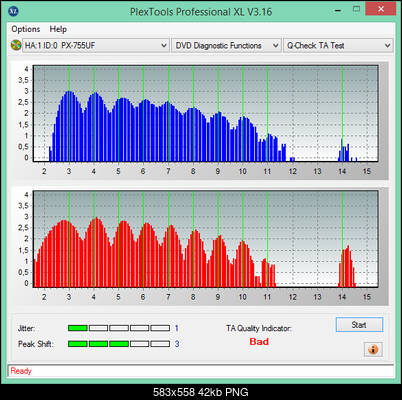
Task: Click the Jitter label
Action: (26, 328)
